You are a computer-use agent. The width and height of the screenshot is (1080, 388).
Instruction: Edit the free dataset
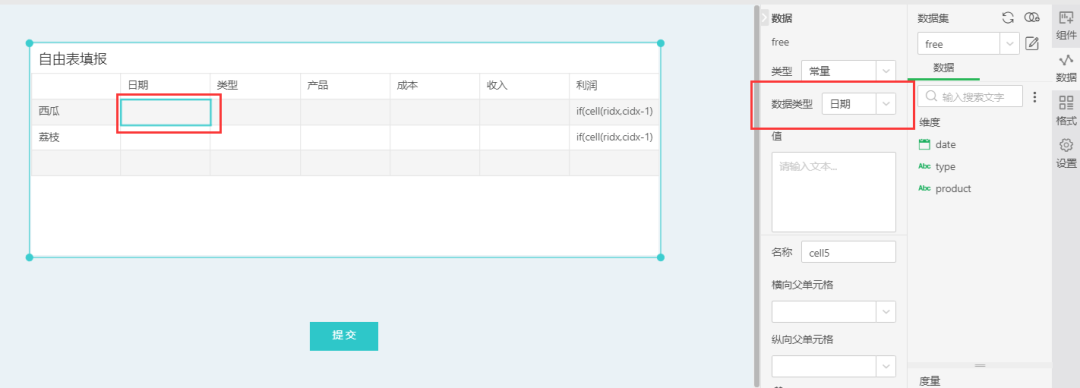[1032, 44]
